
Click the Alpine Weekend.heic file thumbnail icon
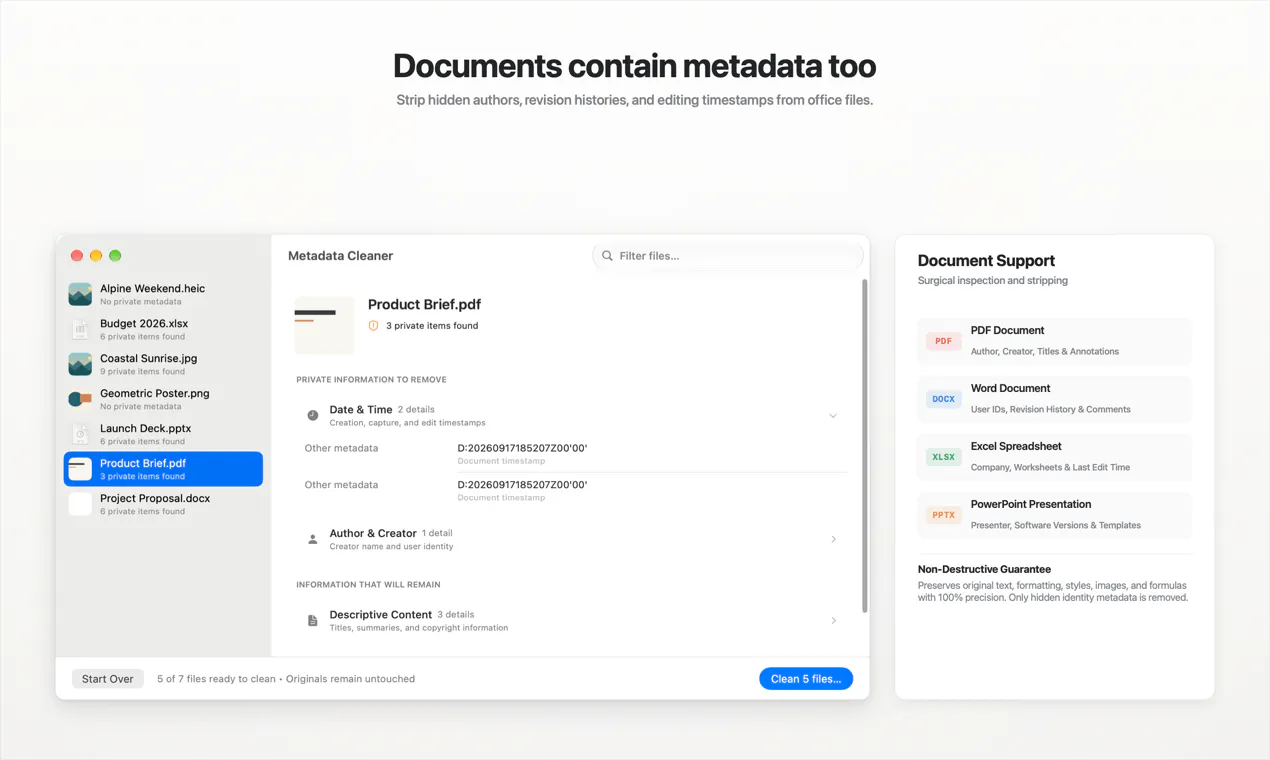click(x=80, y=294)
